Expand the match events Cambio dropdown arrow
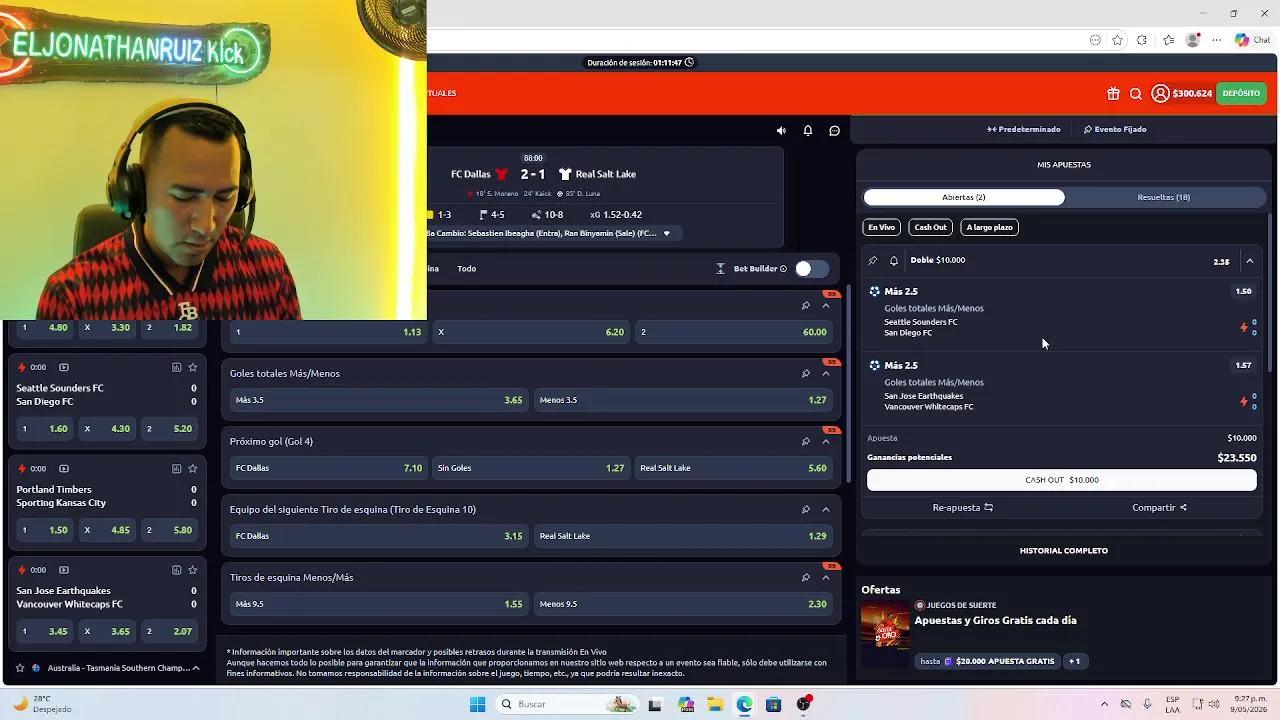 click(x=667, y=233)
